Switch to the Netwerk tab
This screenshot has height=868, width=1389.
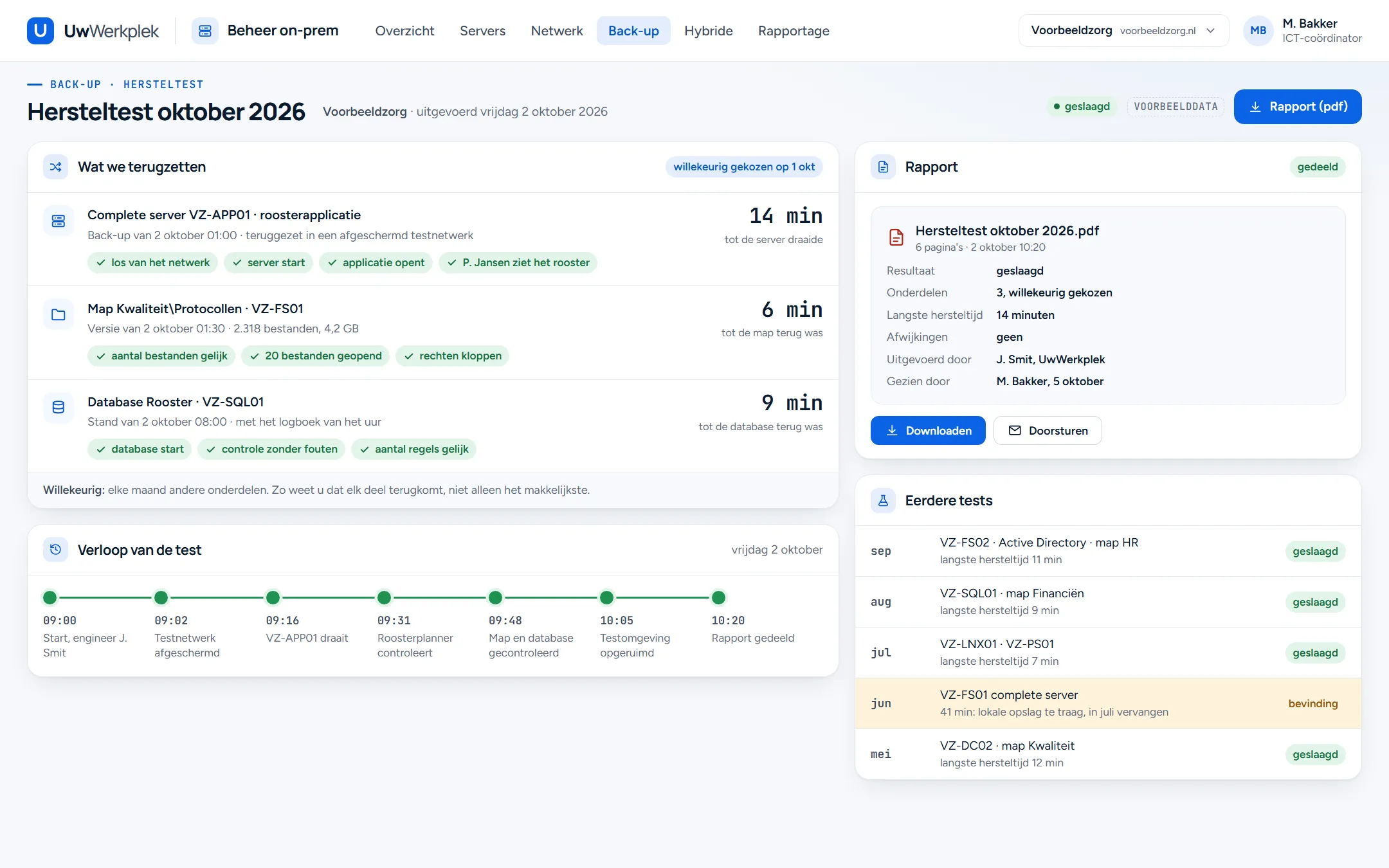coord(557,31)
